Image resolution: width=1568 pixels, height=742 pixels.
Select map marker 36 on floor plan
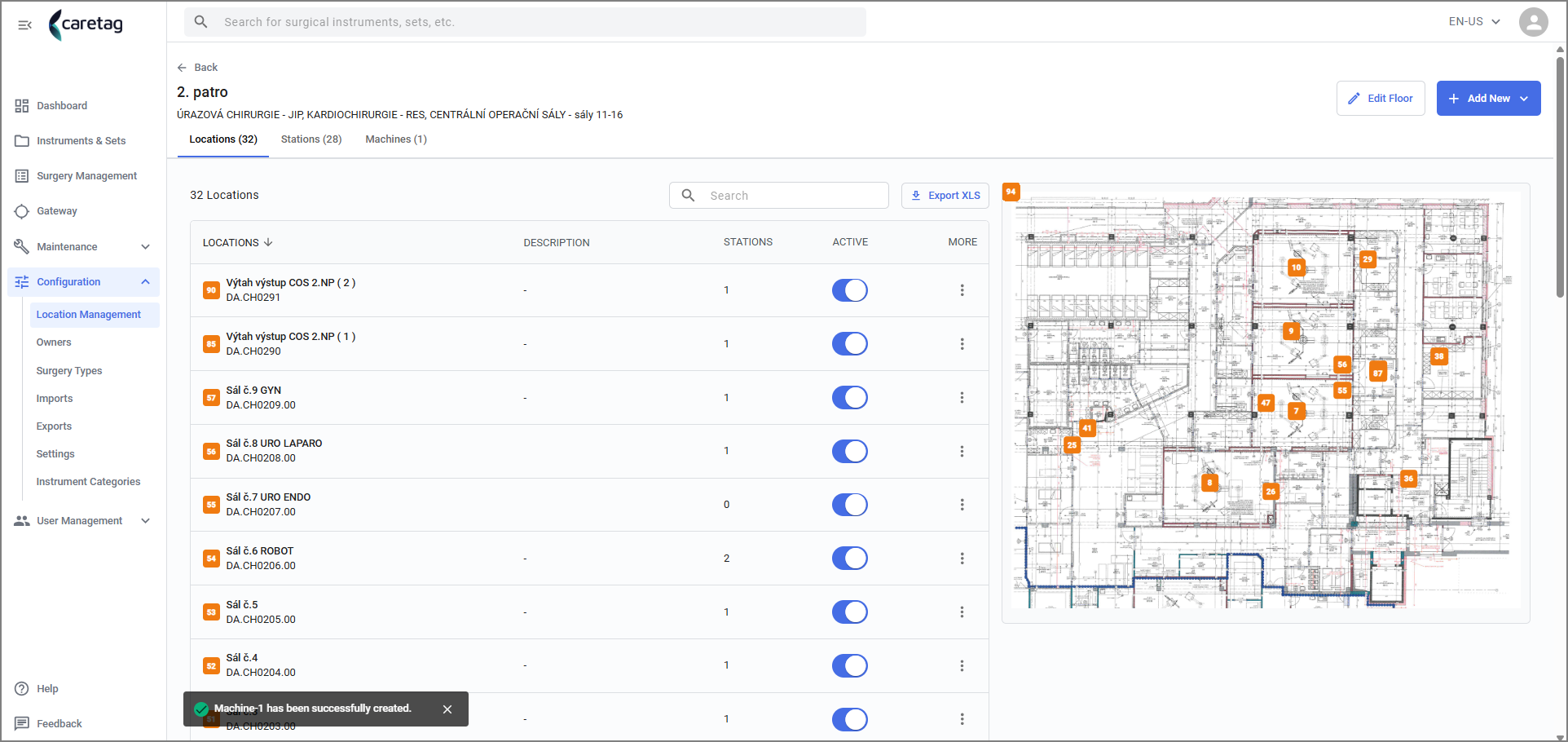pos(1408,479)
